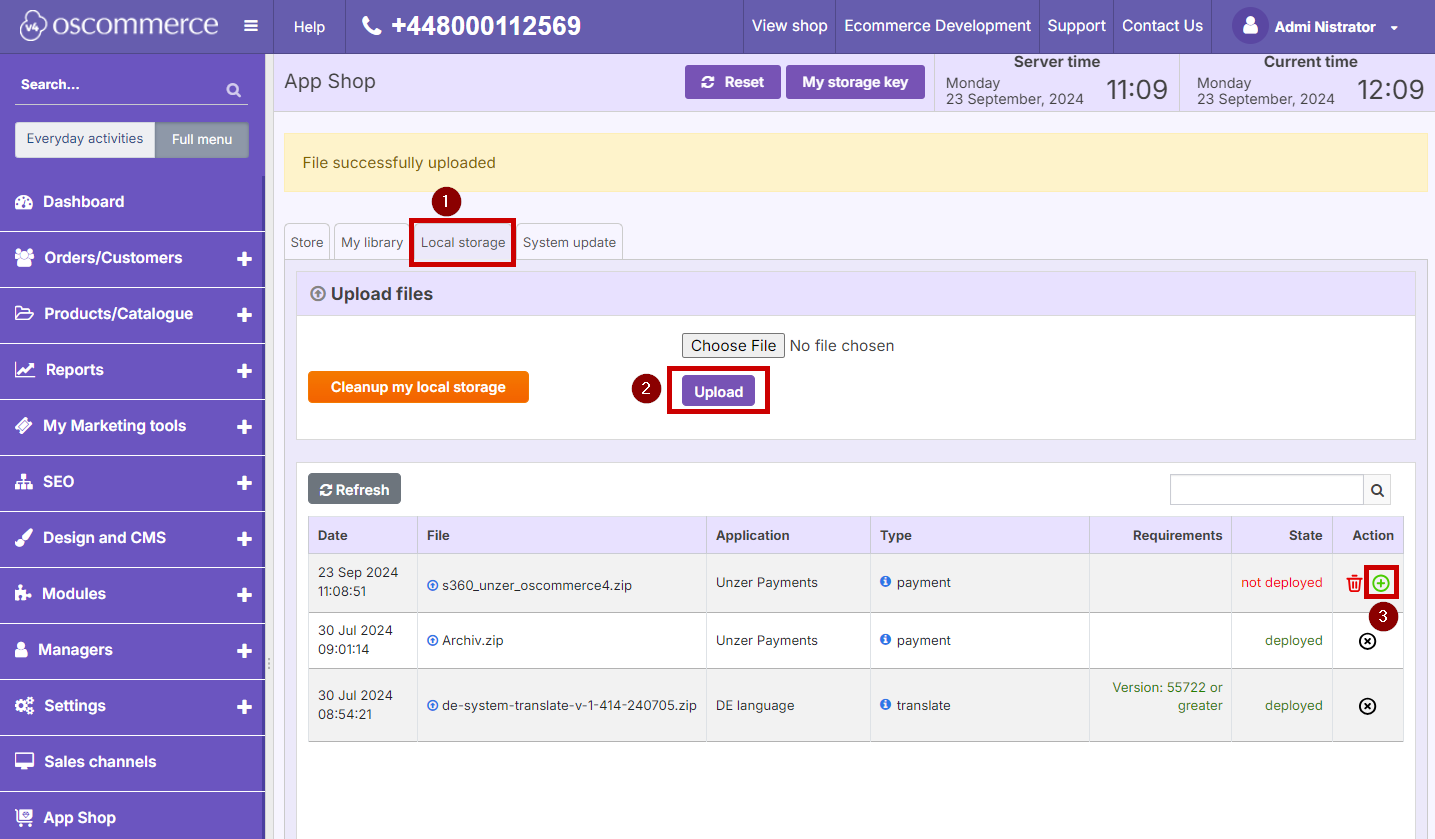Switch to Full menu mode
Image resolution: width=1435 pixels, height=839 pixels.
click(x=202, y=140)
